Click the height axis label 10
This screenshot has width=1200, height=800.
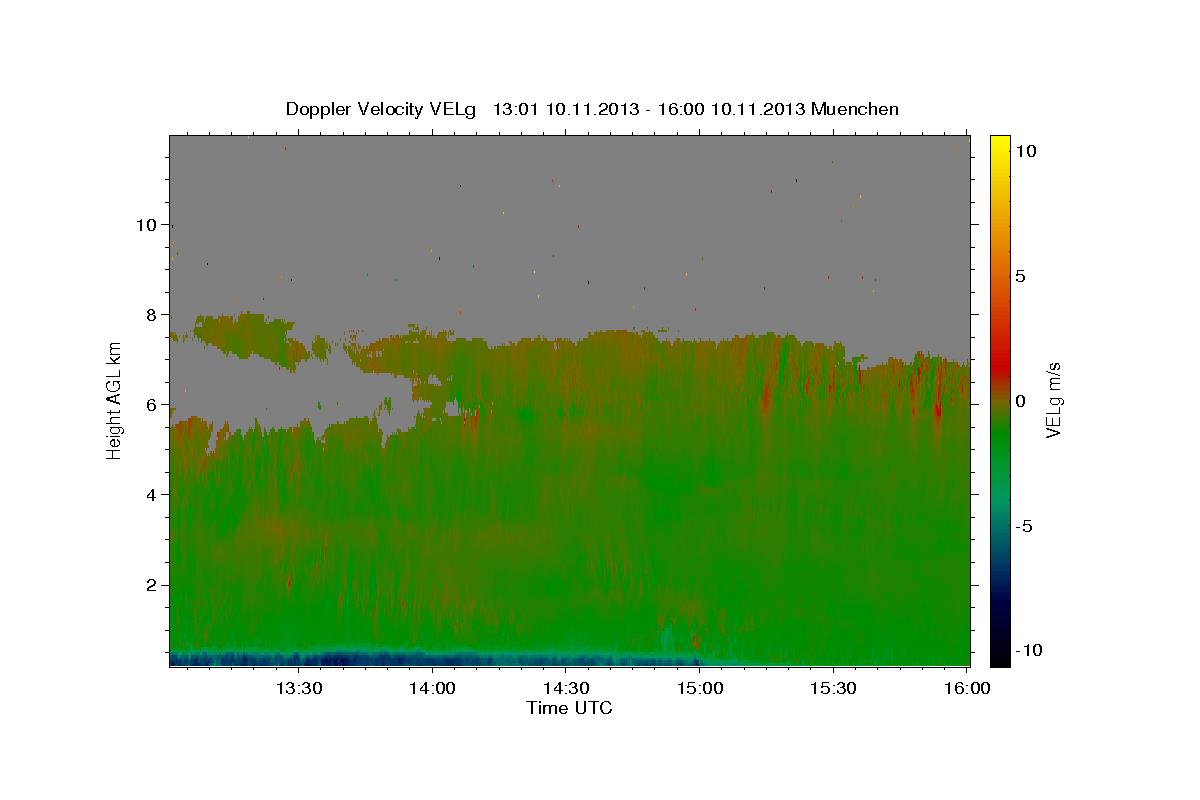(x=147, y=225)
